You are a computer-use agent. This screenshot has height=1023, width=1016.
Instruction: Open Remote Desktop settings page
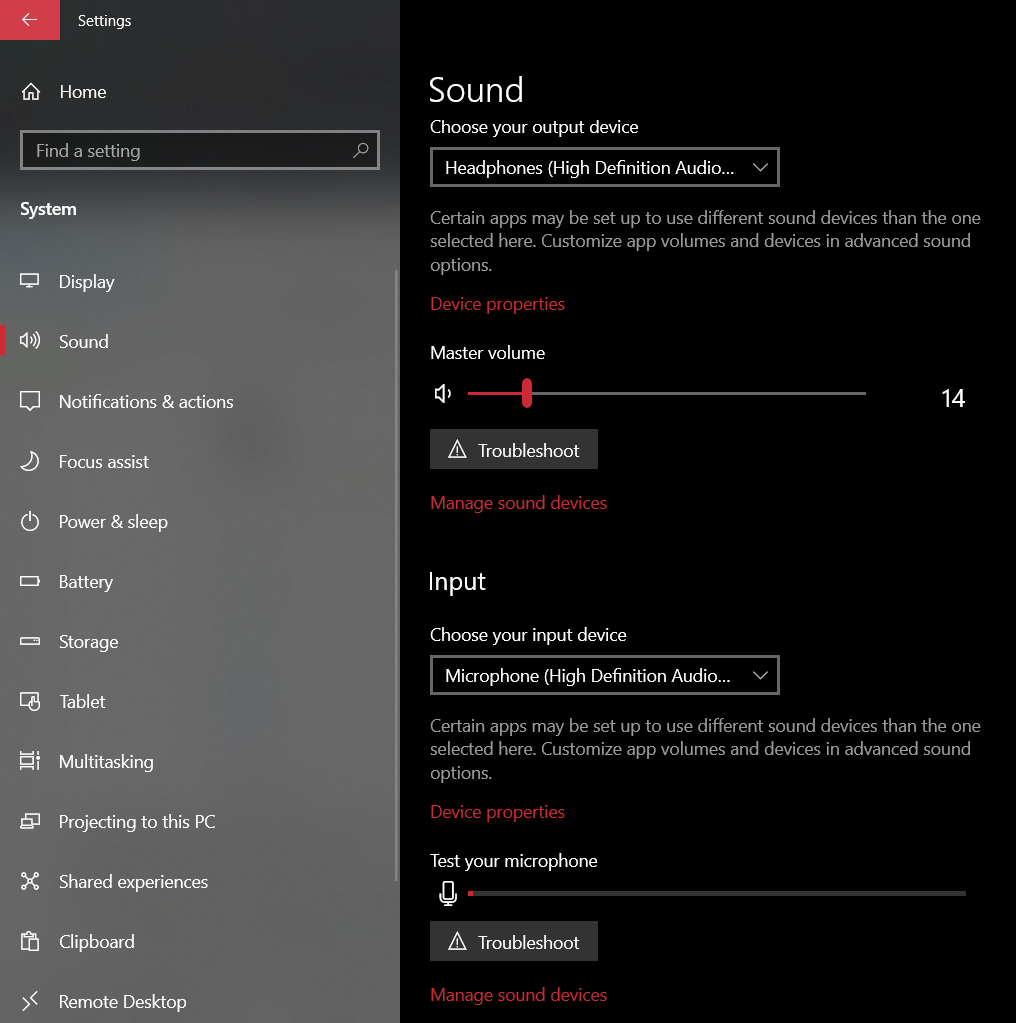click(122, 1002)
